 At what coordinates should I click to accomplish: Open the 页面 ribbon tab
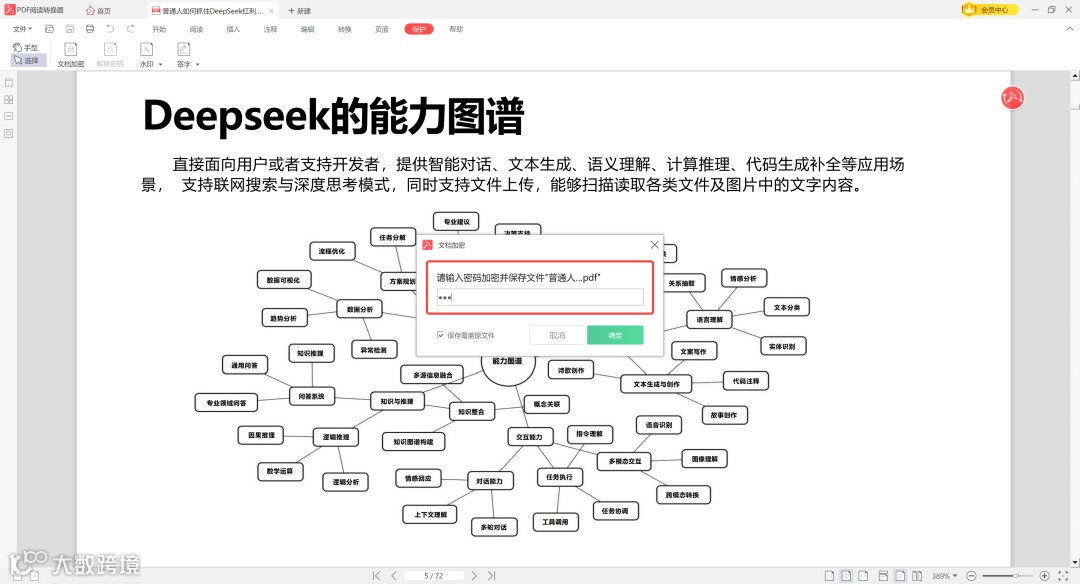click(382, 30)
